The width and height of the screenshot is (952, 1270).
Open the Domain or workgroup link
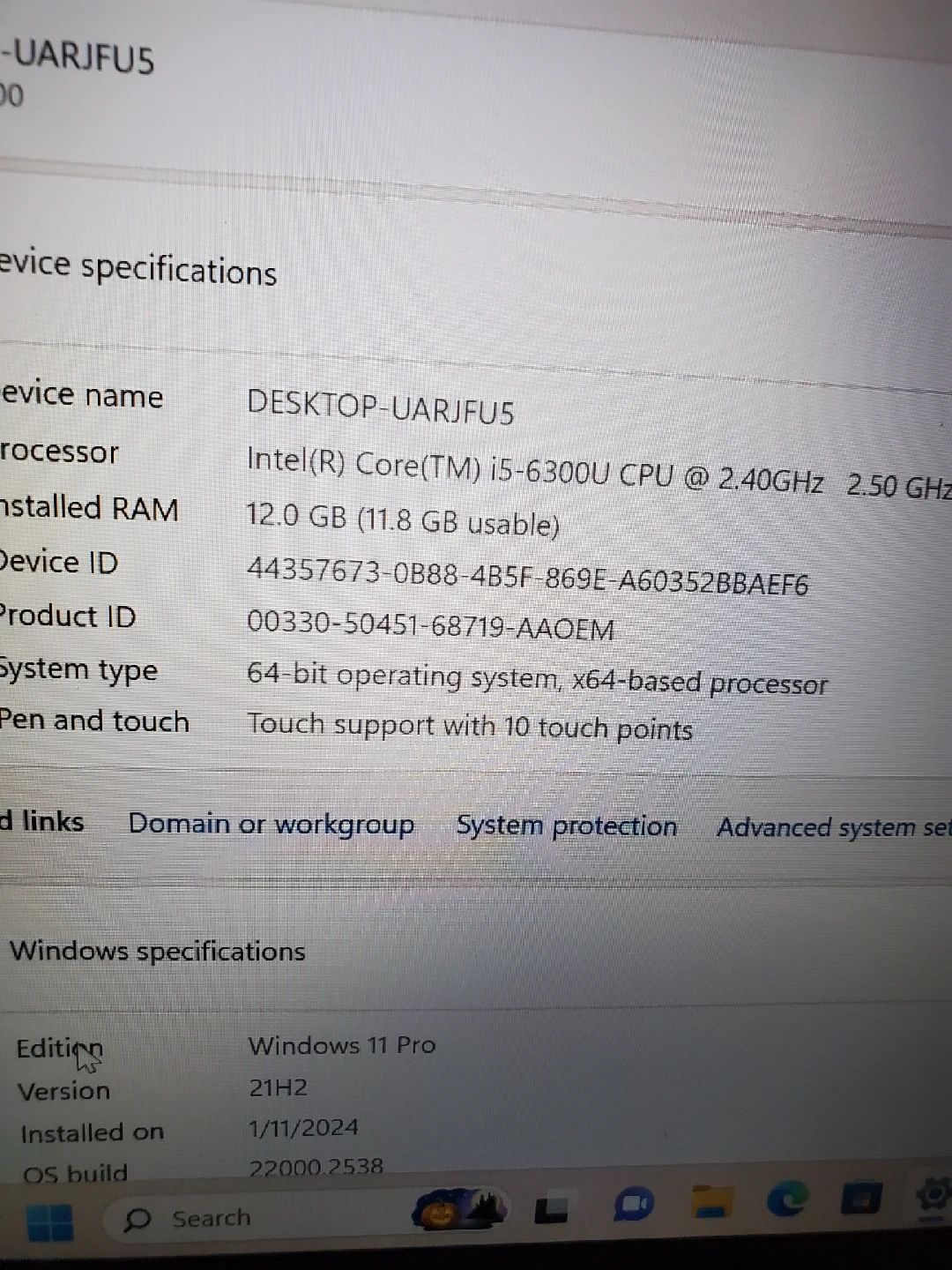coord(271,824)
